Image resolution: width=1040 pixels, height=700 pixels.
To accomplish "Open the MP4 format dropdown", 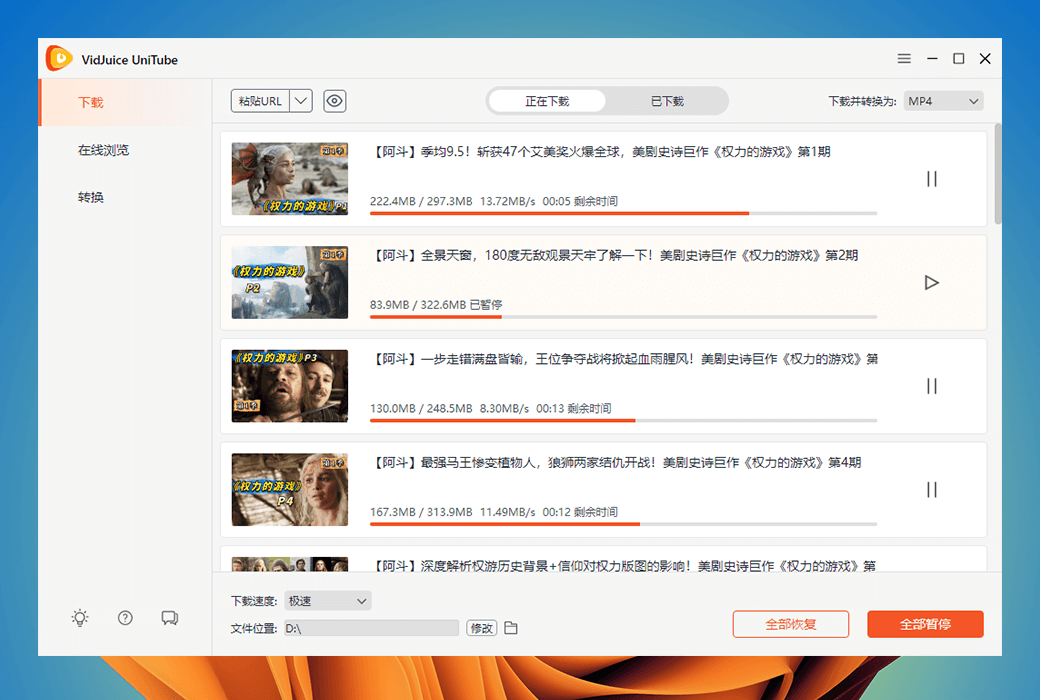I will [x=943, y=101].
